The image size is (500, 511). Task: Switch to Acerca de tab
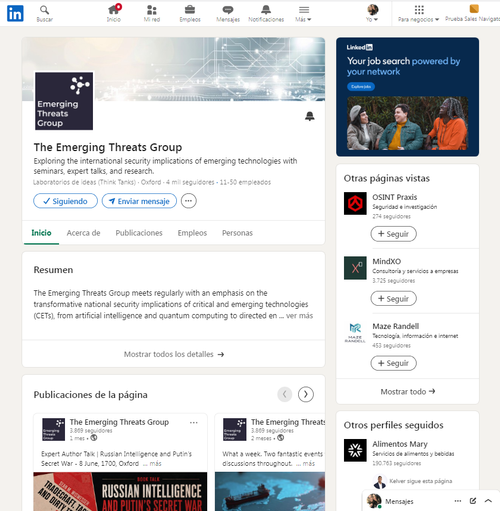[83, 233]
